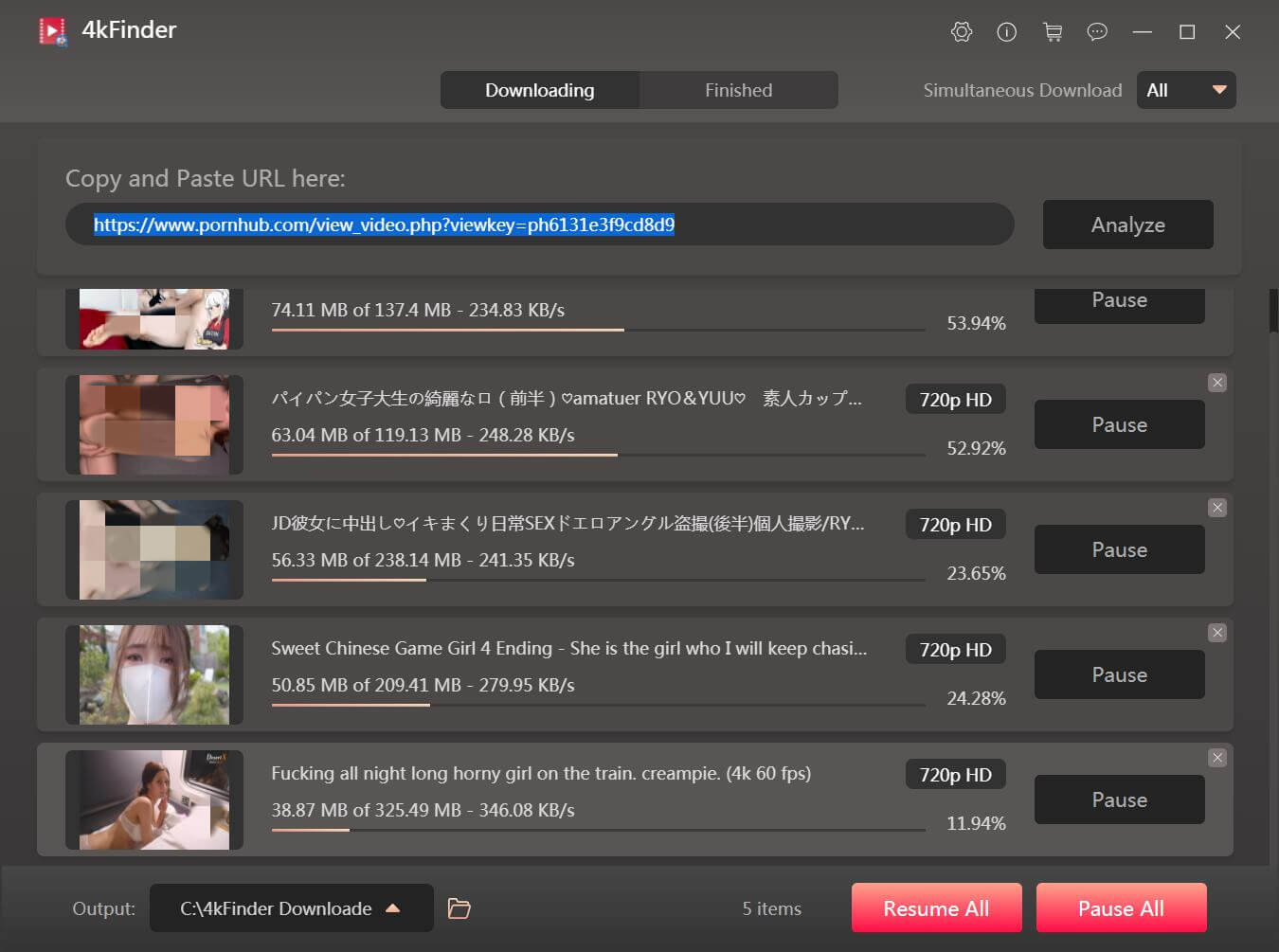Click the progress bar of the 325.49 MB download
This screenshot has height=952, width=1279.
click(598, 830)
